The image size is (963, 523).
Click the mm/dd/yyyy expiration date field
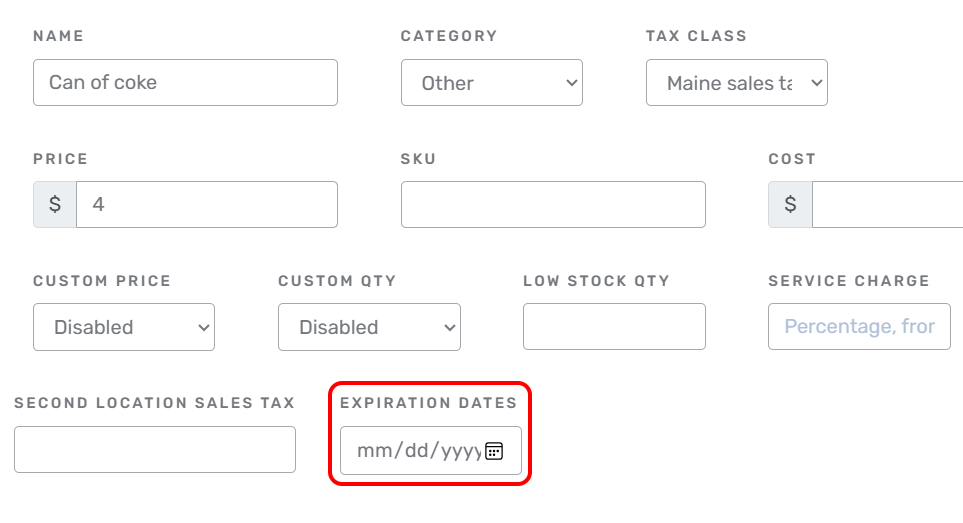pos(431,451)
